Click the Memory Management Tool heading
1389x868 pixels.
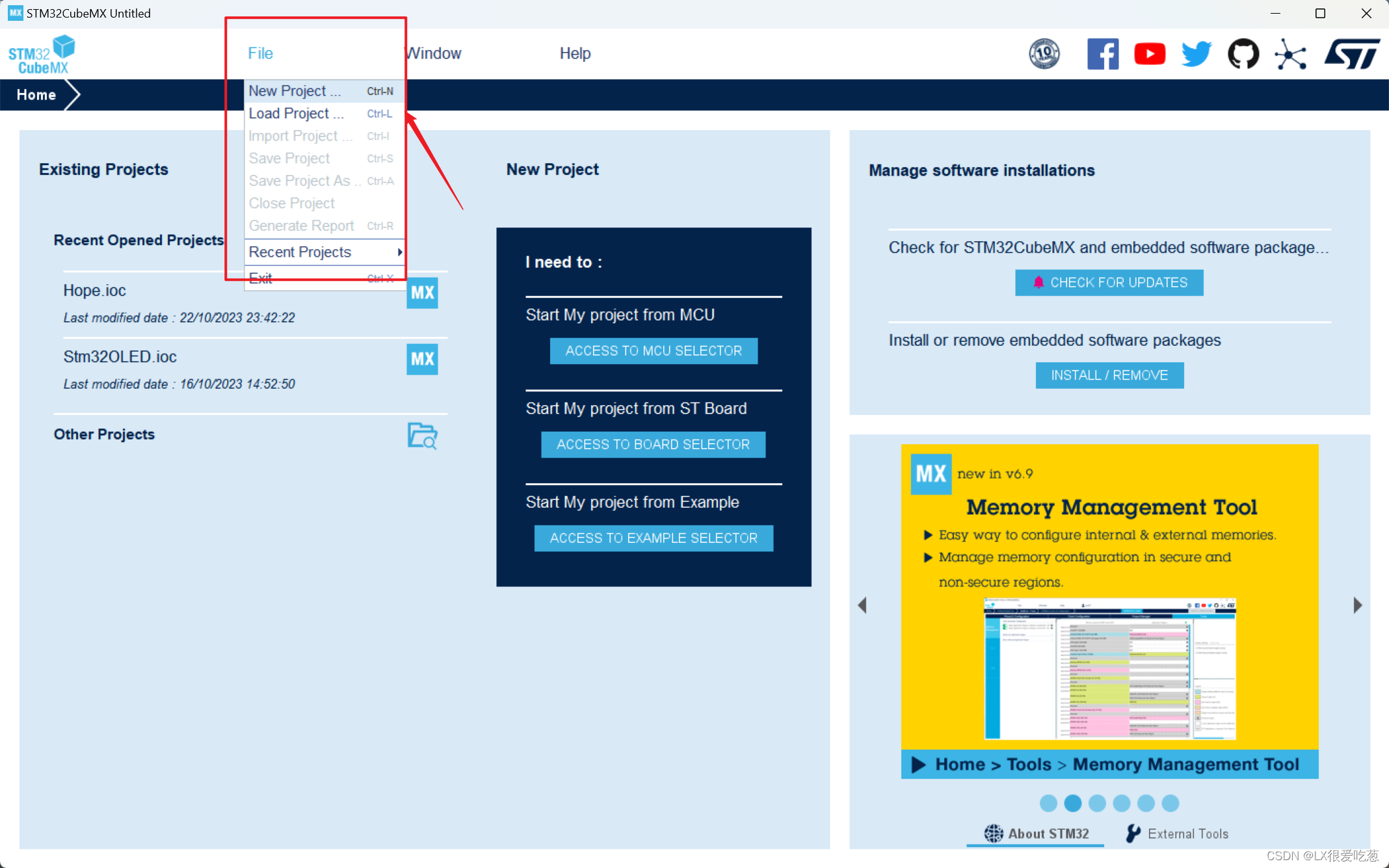click(x=1111, y=507)
